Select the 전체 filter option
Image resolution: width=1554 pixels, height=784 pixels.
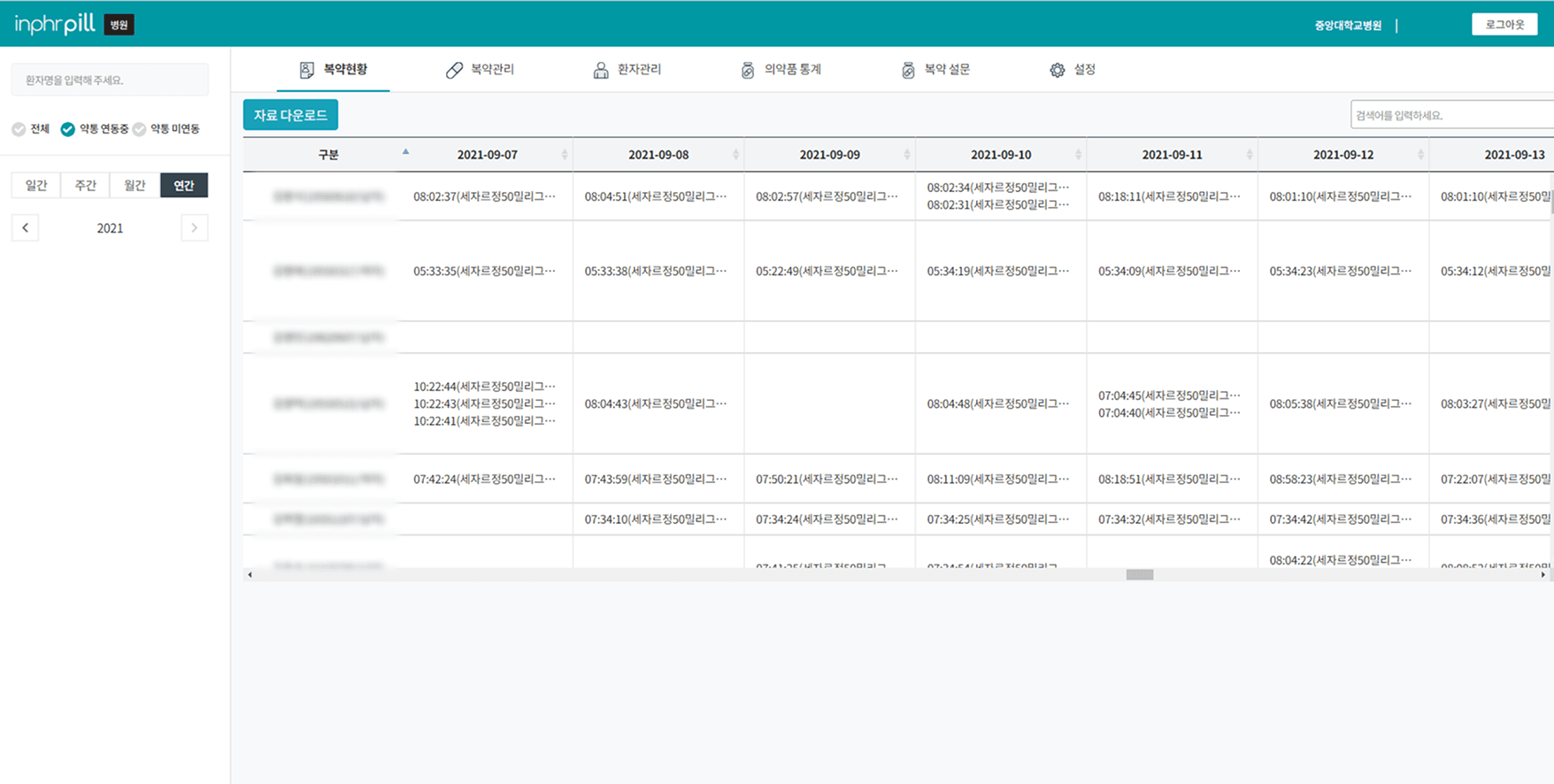(19, 129)
